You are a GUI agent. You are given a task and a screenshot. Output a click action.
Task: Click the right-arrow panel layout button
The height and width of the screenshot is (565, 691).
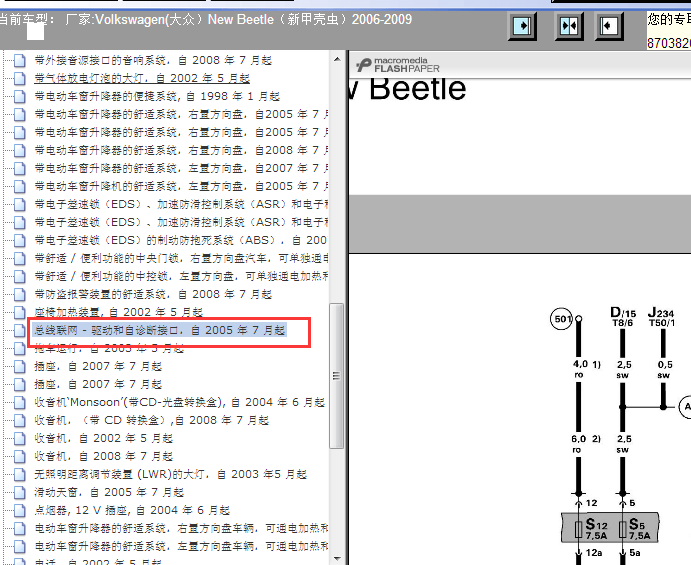pyautogui.click(x=522, y=26)
